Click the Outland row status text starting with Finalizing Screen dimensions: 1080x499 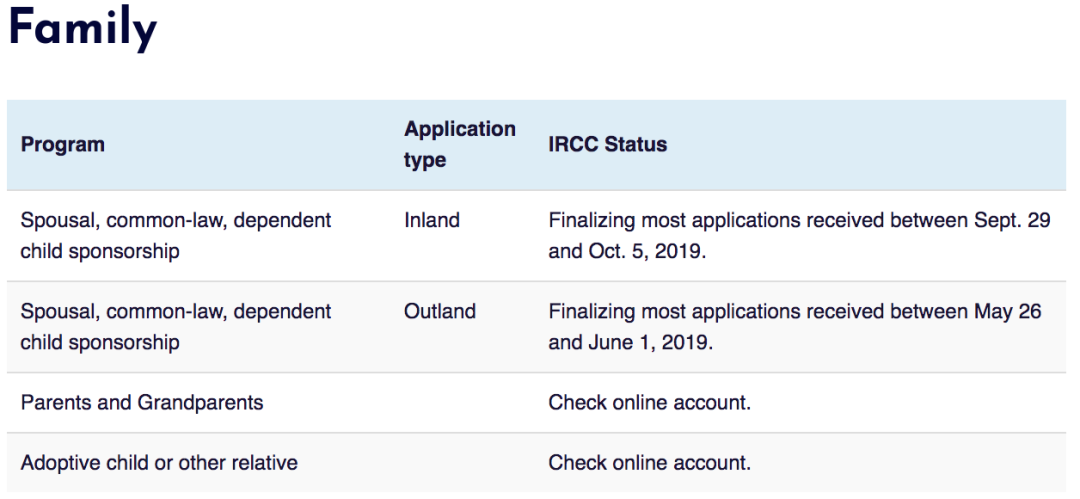[700, 312]
